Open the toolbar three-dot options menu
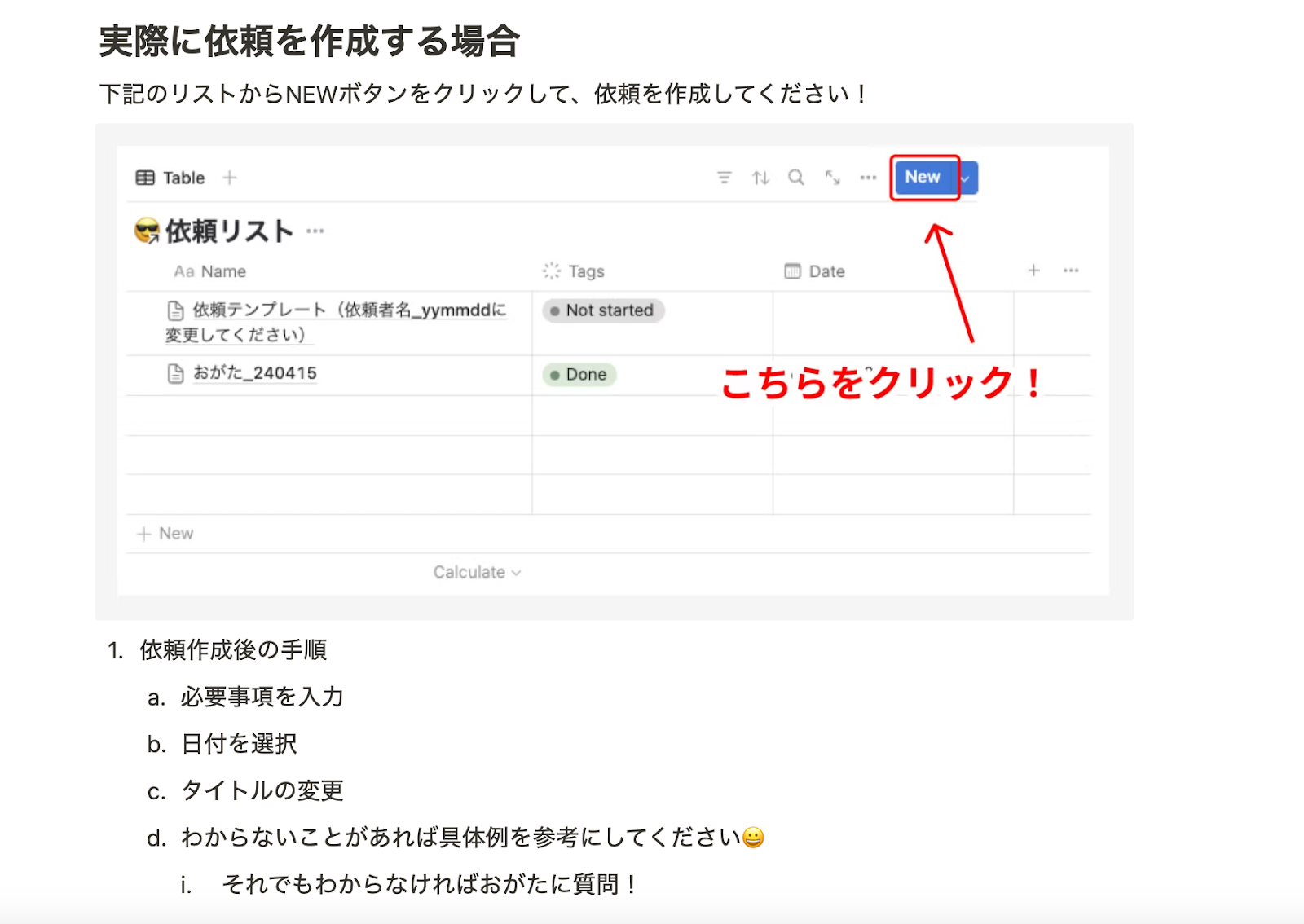The image size is (1304, 924). (868, 178)
